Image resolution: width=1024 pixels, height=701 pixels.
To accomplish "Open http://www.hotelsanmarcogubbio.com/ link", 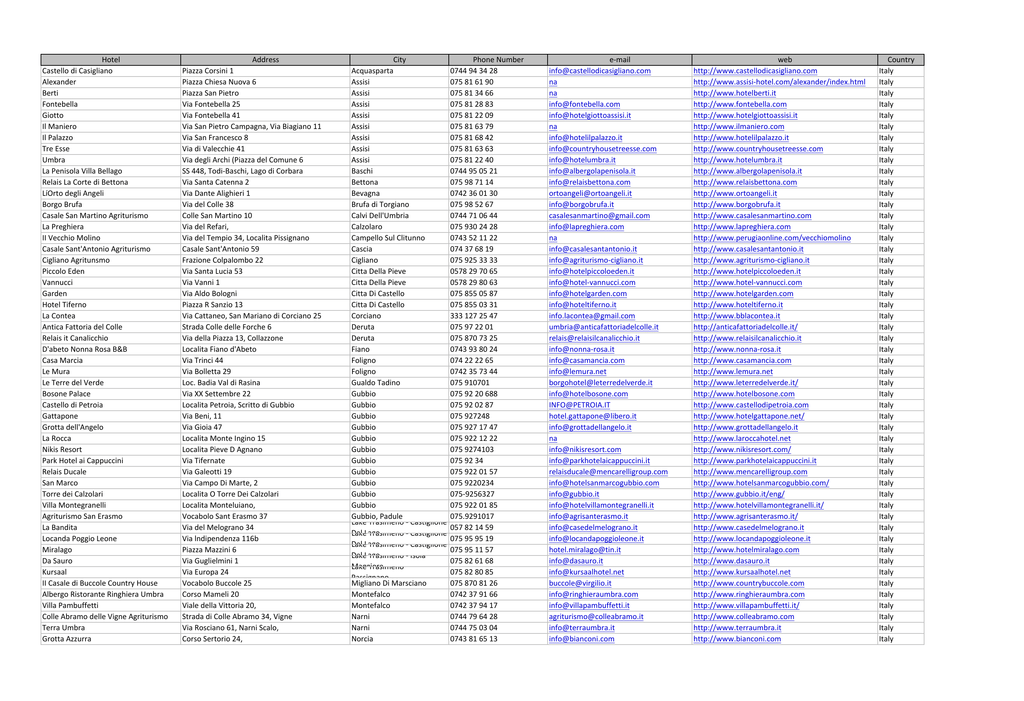I will pos(761,483).
